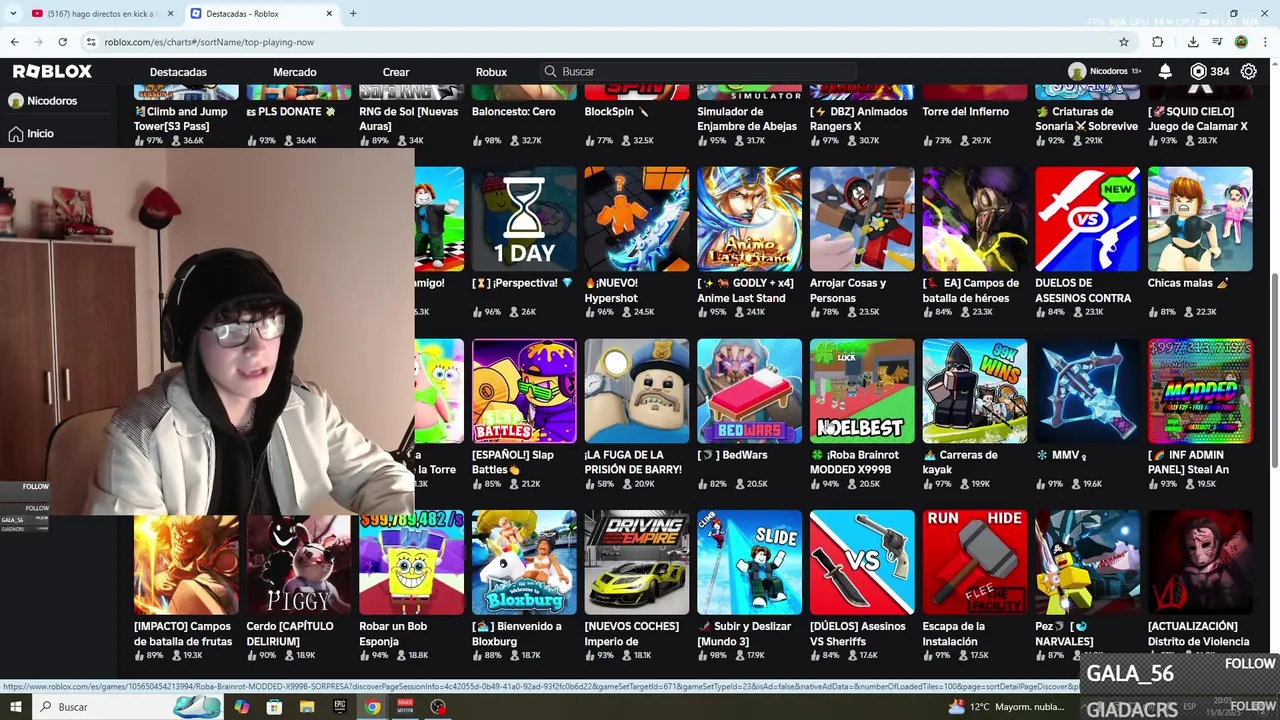
Task: Click the Robux balance icon showing 384
Action: pyautogui.click(x=1198, y=72)
